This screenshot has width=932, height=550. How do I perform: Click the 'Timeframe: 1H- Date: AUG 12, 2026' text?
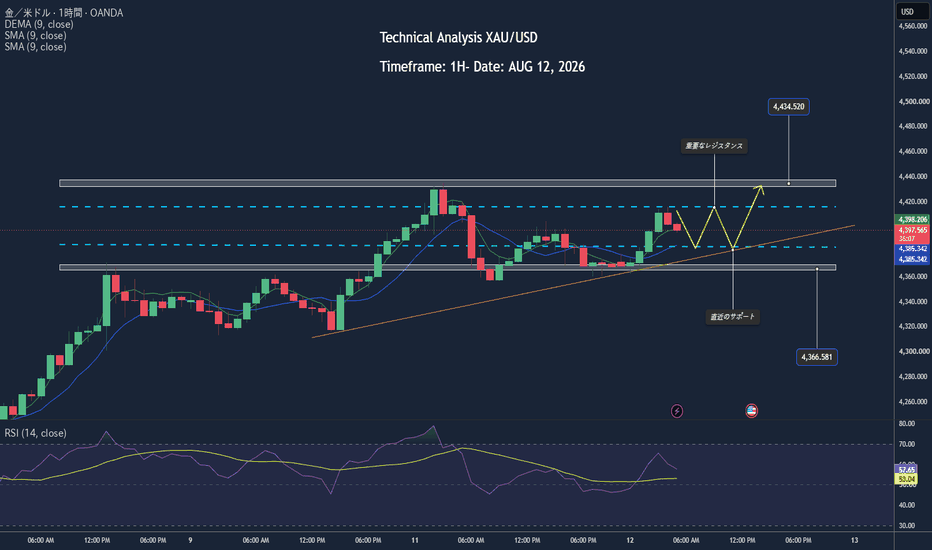(x=482, y=67)
